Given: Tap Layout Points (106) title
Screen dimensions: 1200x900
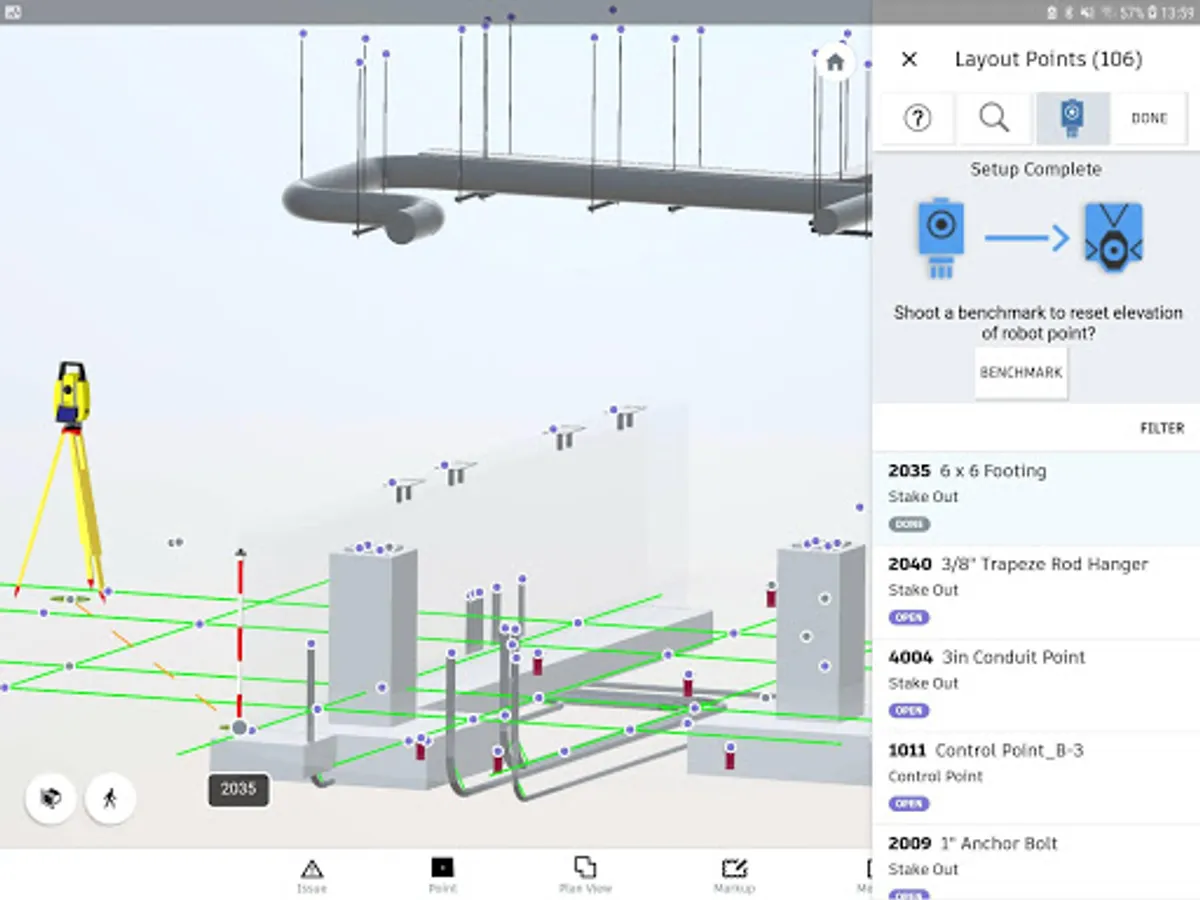Looking at the screenshot, I should pos(1048,59).
